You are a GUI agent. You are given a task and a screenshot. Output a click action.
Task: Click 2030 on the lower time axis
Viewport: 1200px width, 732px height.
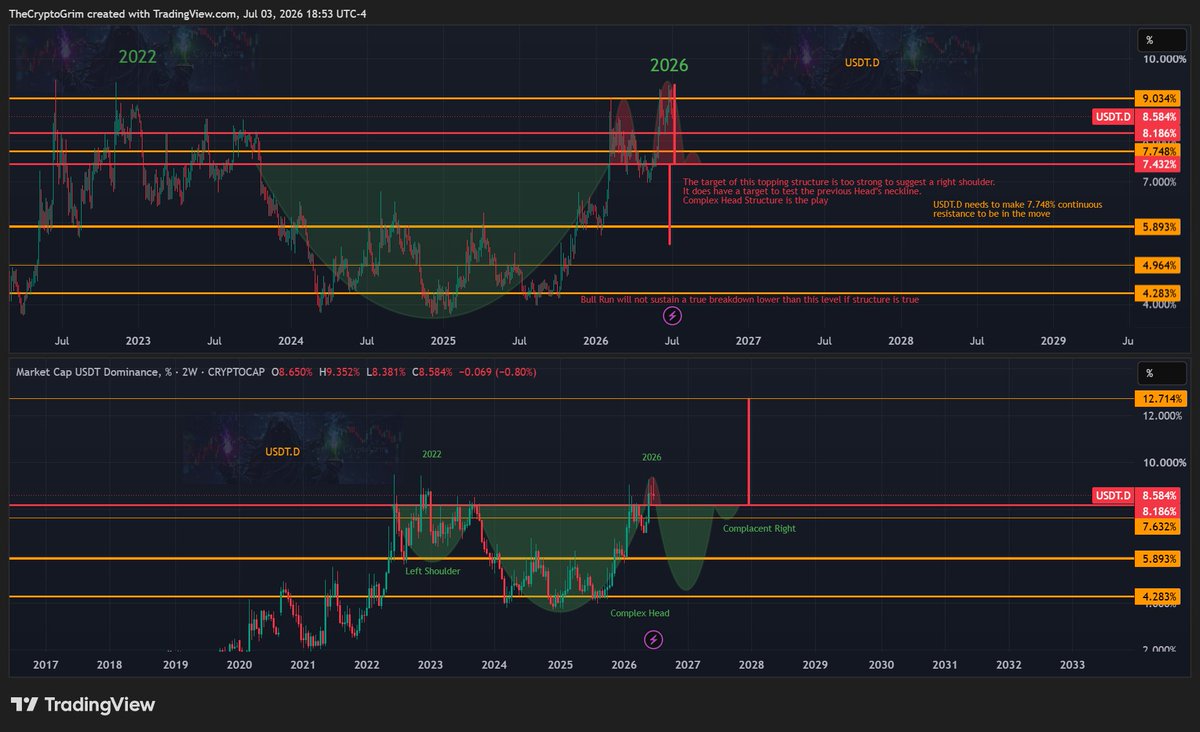[x=881, y=664]
